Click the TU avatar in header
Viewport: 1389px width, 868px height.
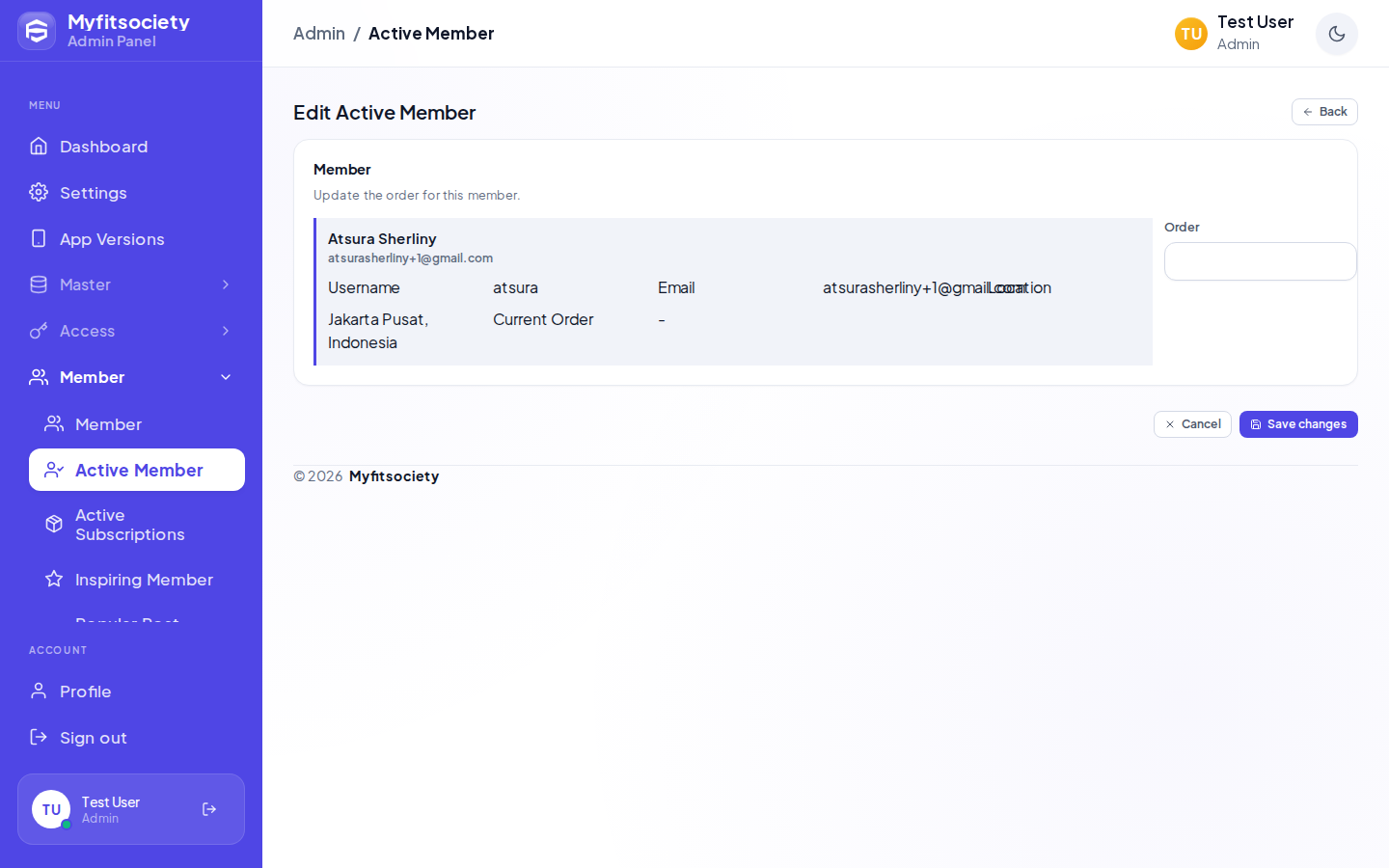pyautogui.click(x=1191, y=34)
